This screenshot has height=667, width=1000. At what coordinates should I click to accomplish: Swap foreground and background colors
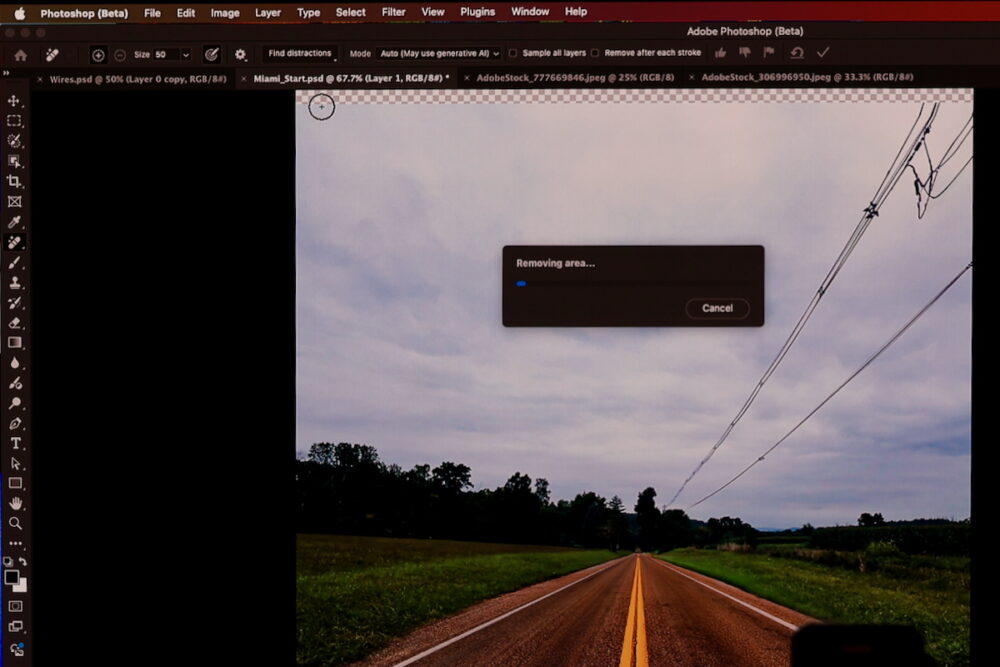coord(23,562)
